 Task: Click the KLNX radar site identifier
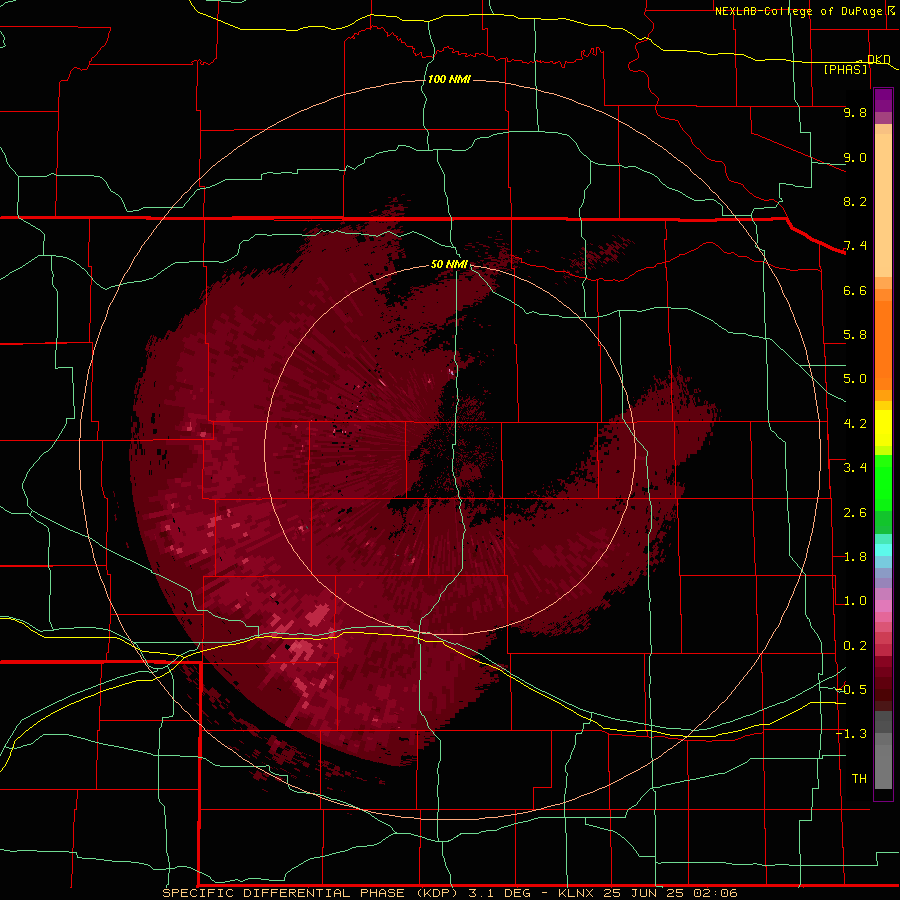click(x=577, y=893)
